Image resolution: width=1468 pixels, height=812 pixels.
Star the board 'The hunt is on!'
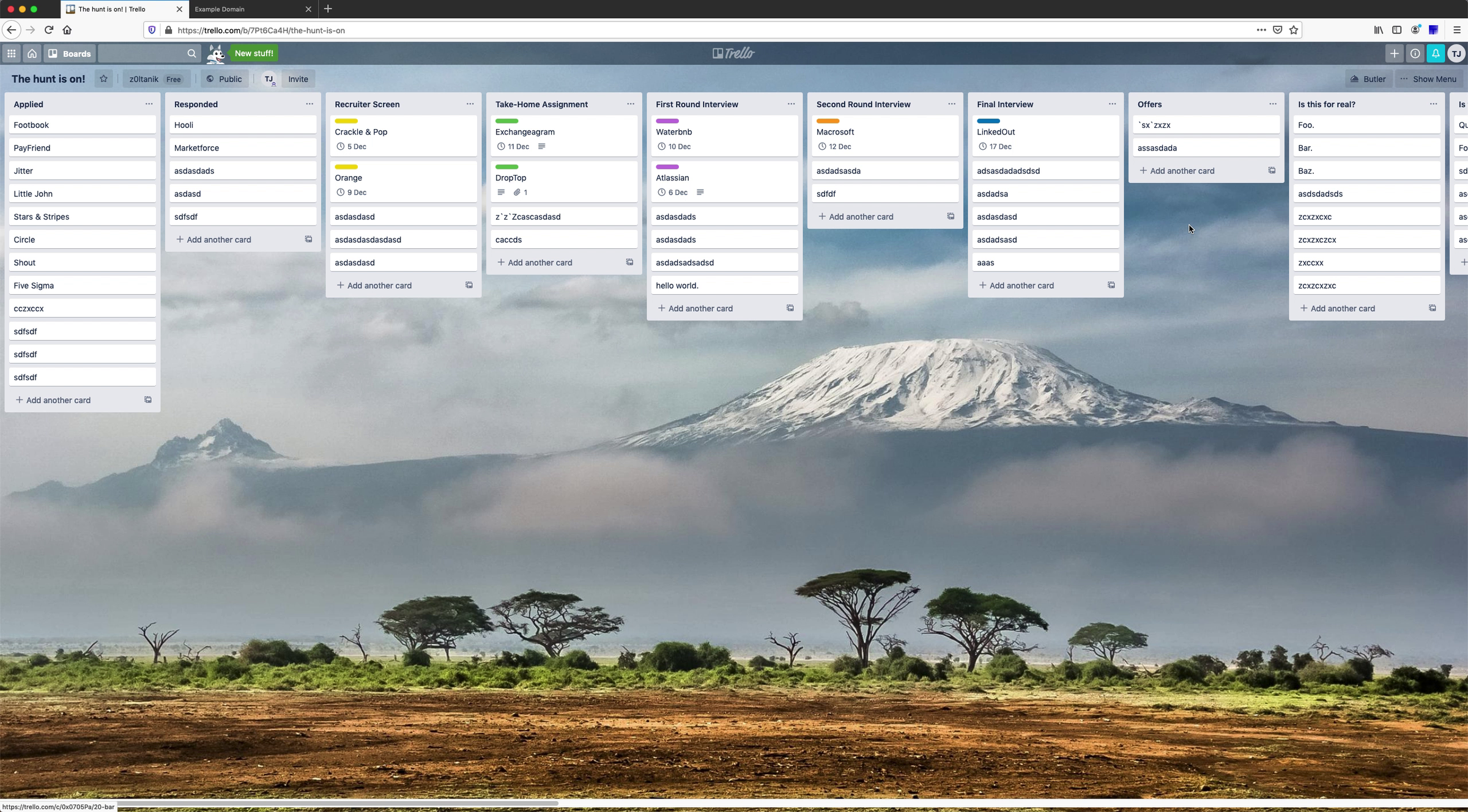103,78
